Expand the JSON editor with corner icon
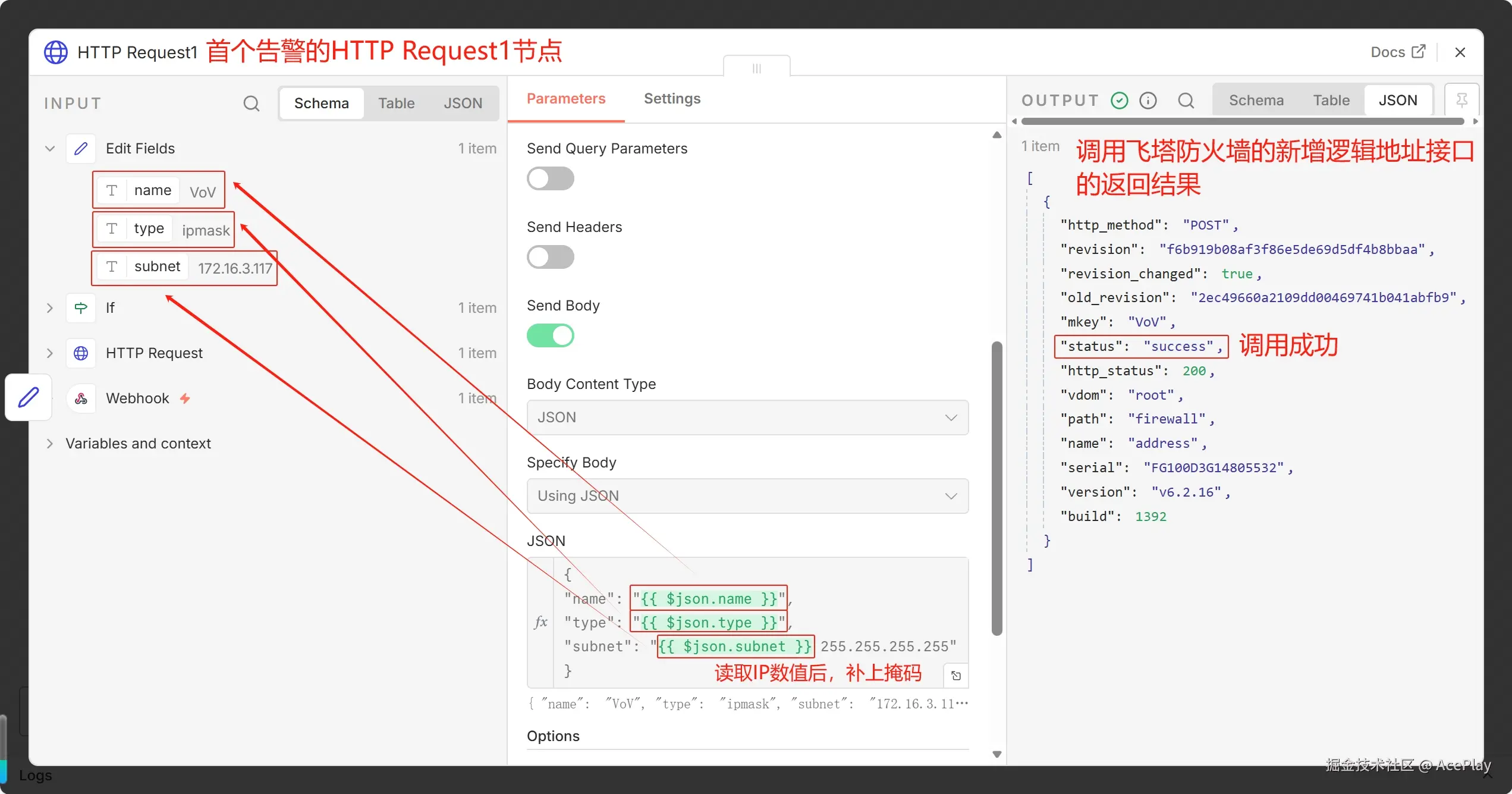The image size is (1512, 794). 955,676
